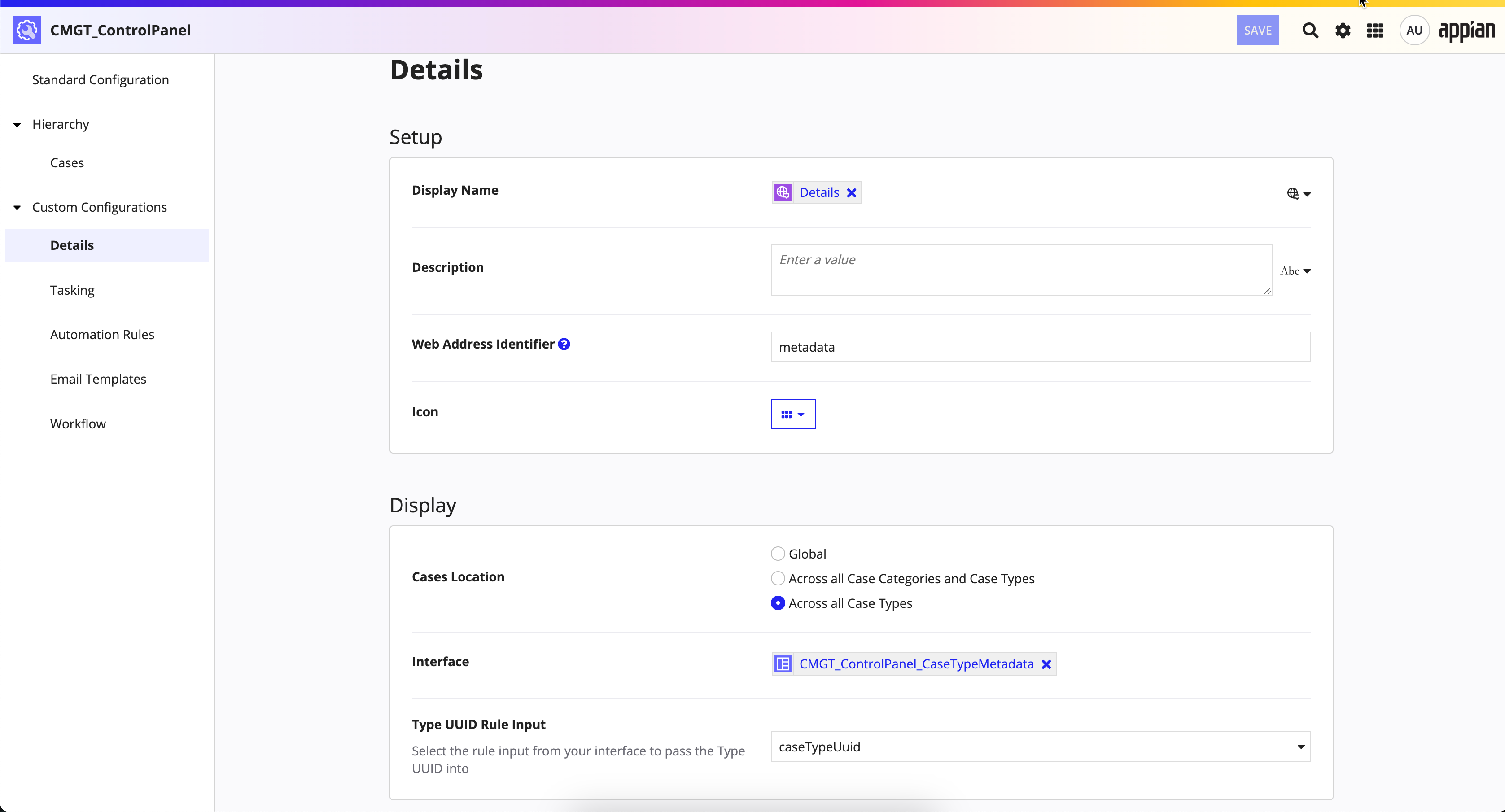The width and height of the screenshot is (1505, 812).
Task: Open the search magnifier icon
Action: click(1310, 31)
